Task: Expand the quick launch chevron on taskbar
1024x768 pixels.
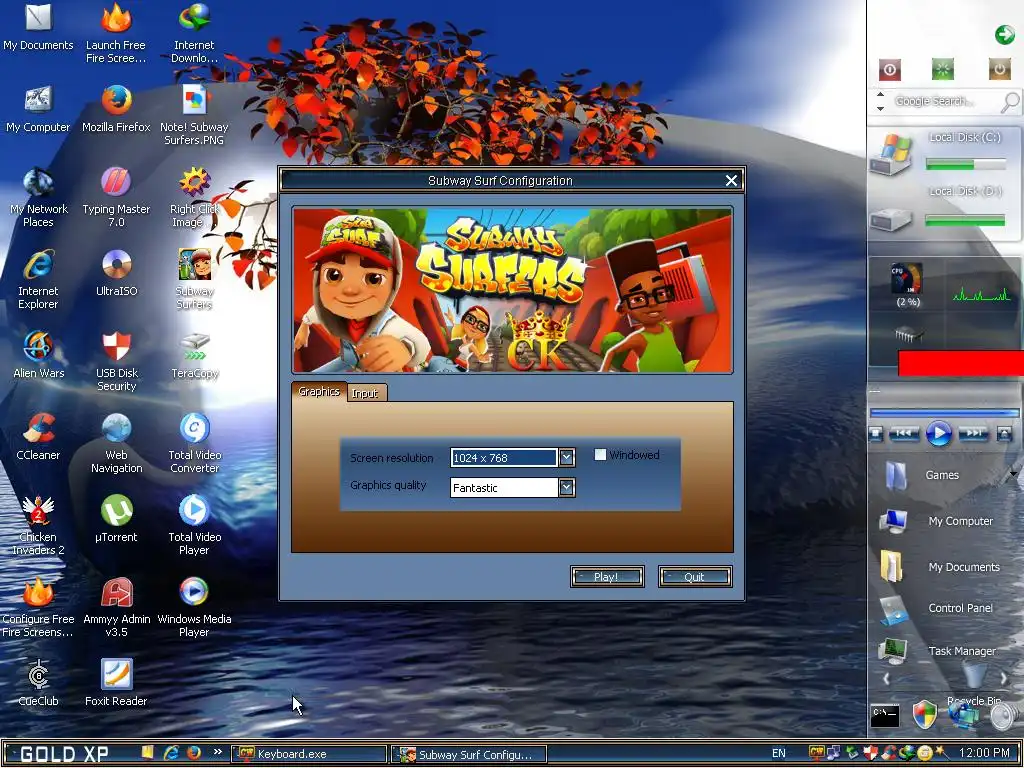Action: pos(217,752)
